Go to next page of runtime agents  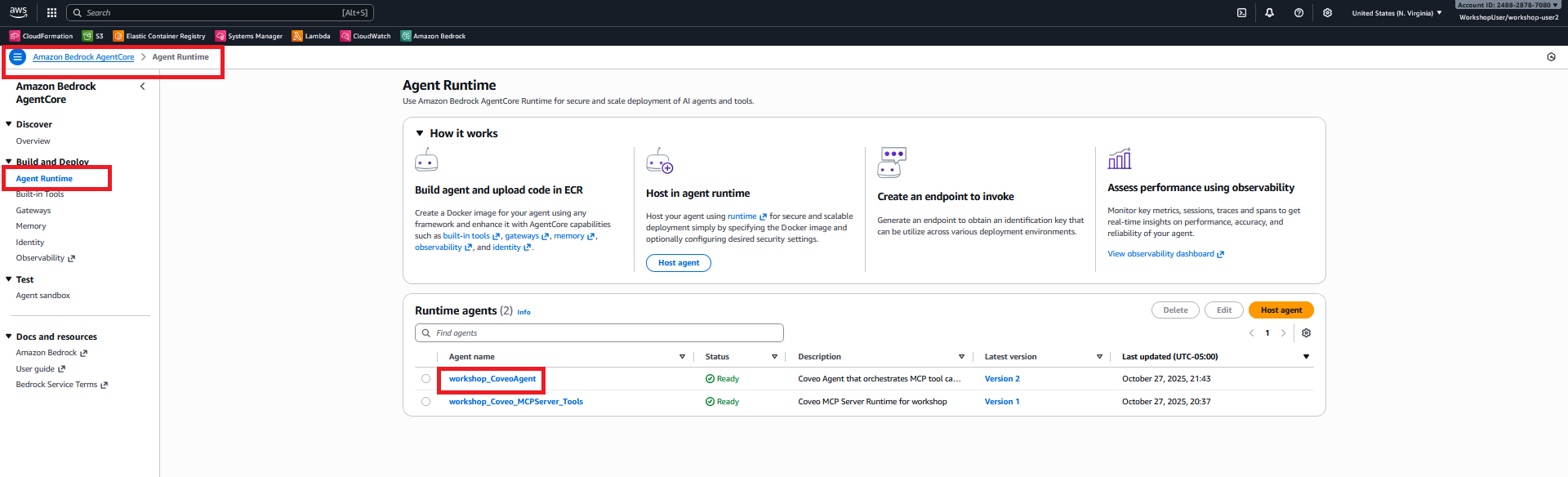(1283, 333)
